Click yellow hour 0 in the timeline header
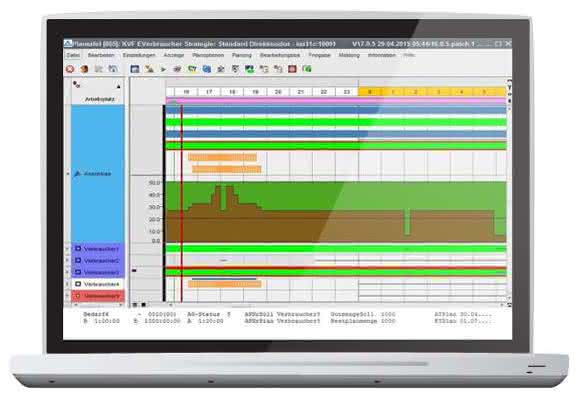580x406 pixels. tap(370, 92)
